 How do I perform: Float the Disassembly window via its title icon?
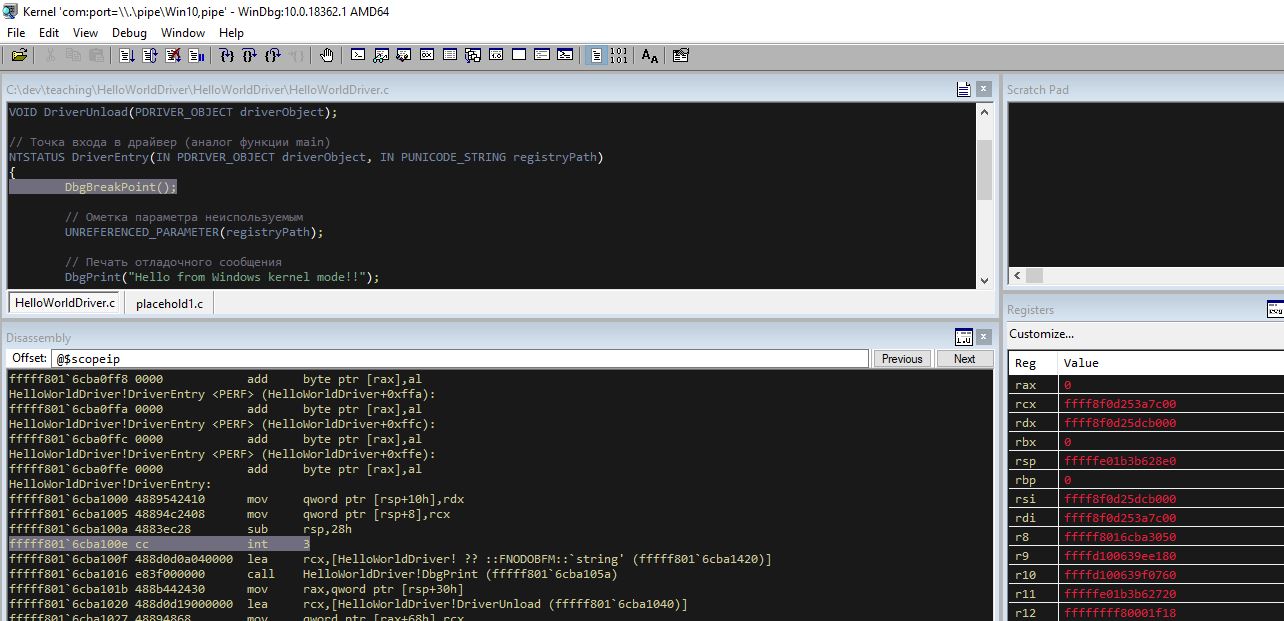tap(963, 336)
